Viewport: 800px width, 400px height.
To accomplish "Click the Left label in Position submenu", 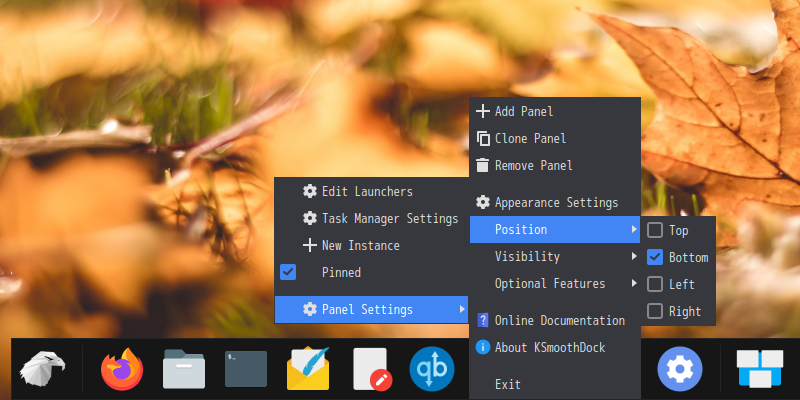I will tap(682, 284).
